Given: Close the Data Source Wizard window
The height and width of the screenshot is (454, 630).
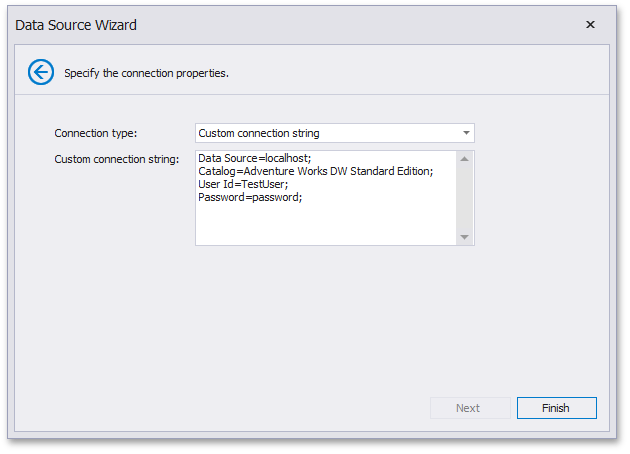Looking at the screenshot, I should pos(590,25).
